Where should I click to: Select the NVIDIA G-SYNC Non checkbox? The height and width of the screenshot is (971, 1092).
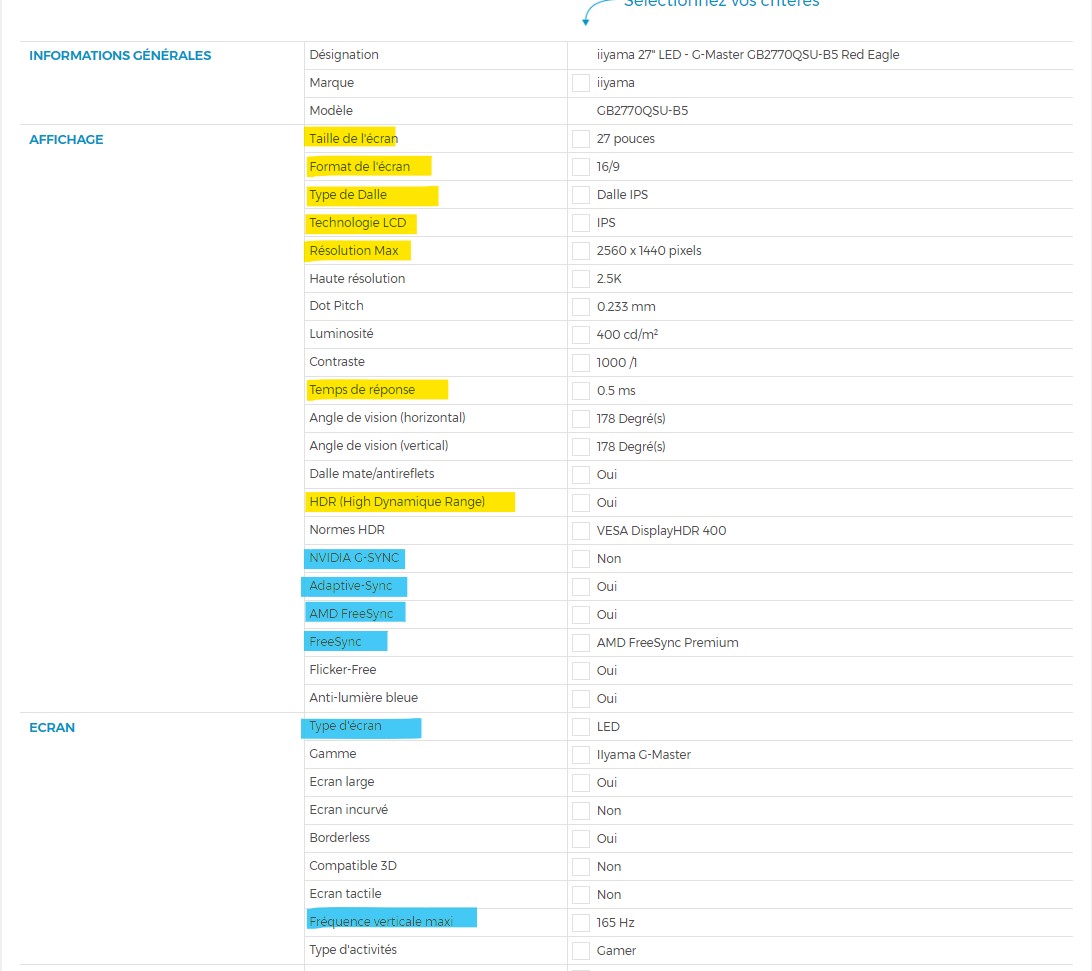point(581,559)
